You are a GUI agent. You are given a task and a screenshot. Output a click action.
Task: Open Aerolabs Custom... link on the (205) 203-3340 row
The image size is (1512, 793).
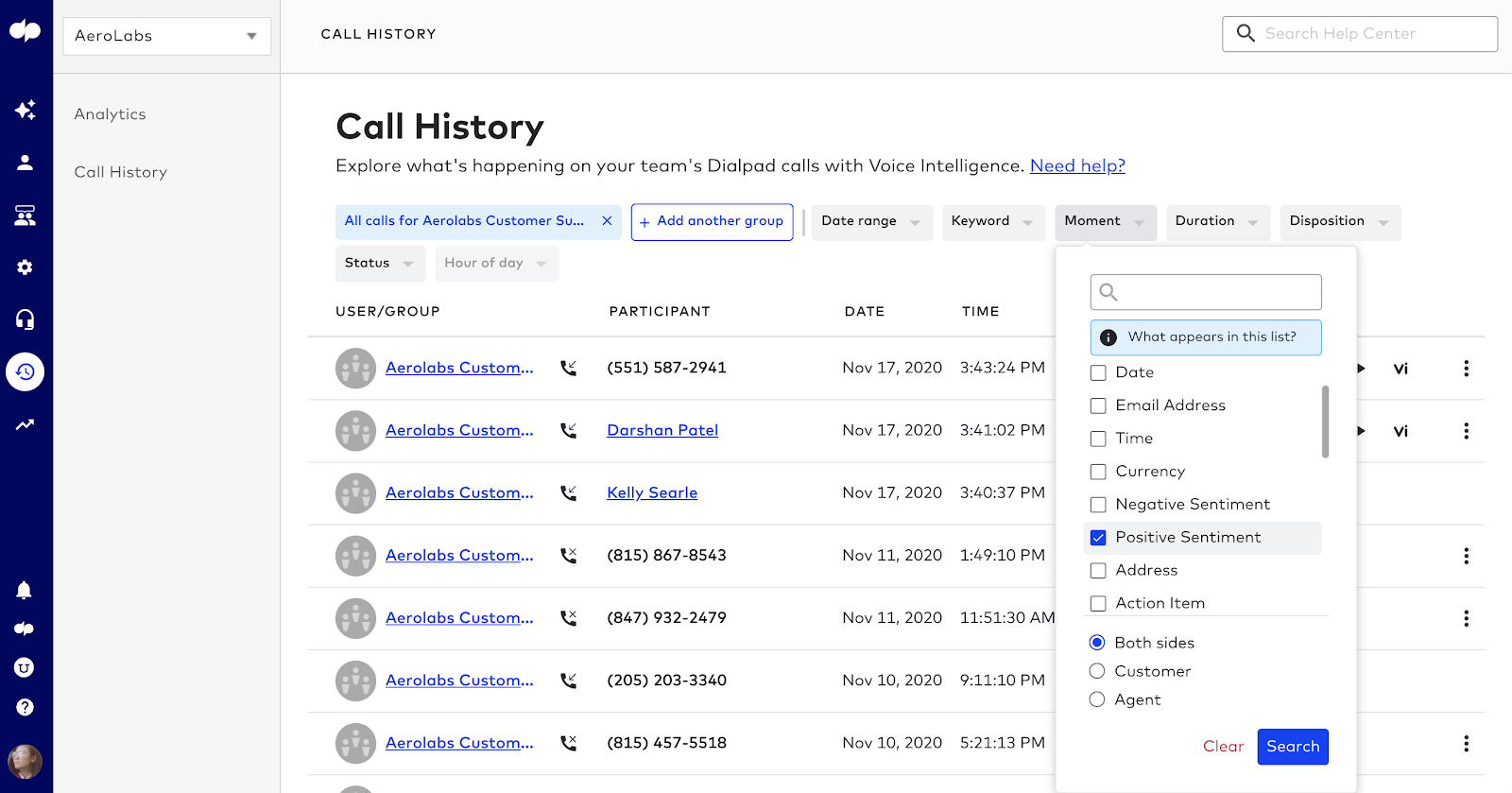point(459,681)
